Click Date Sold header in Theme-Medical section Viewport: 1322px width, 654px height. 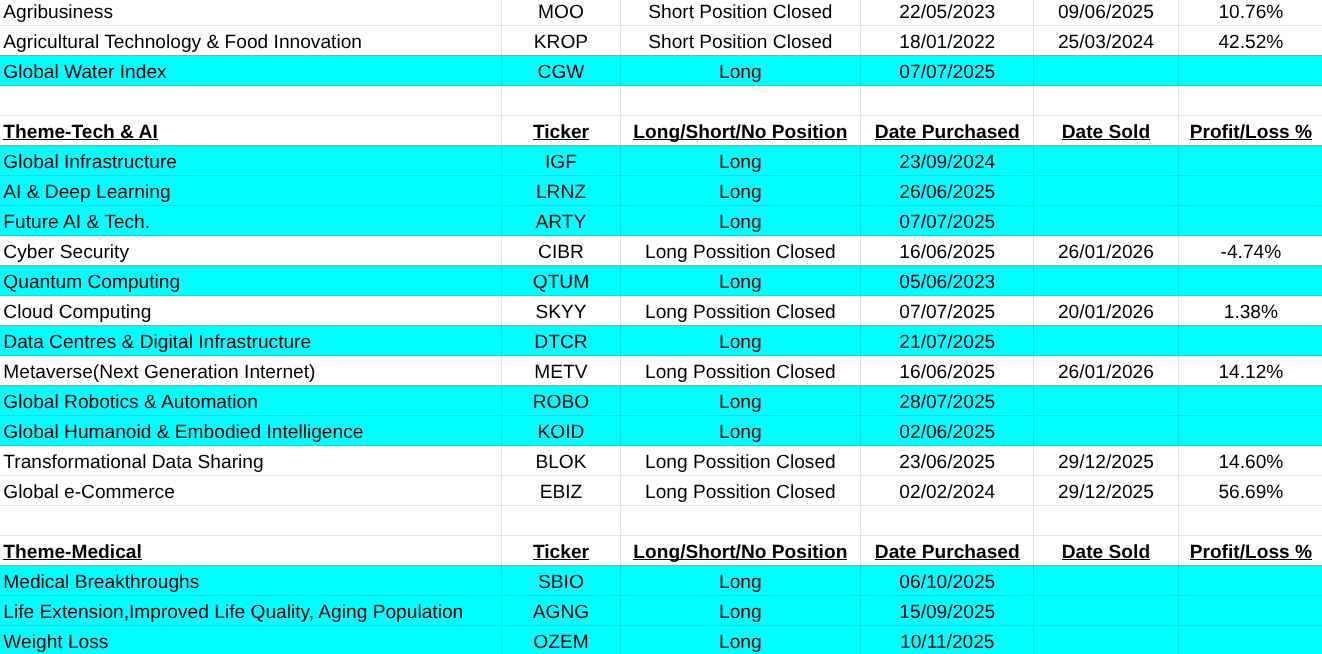click(x=1105, y=552)
